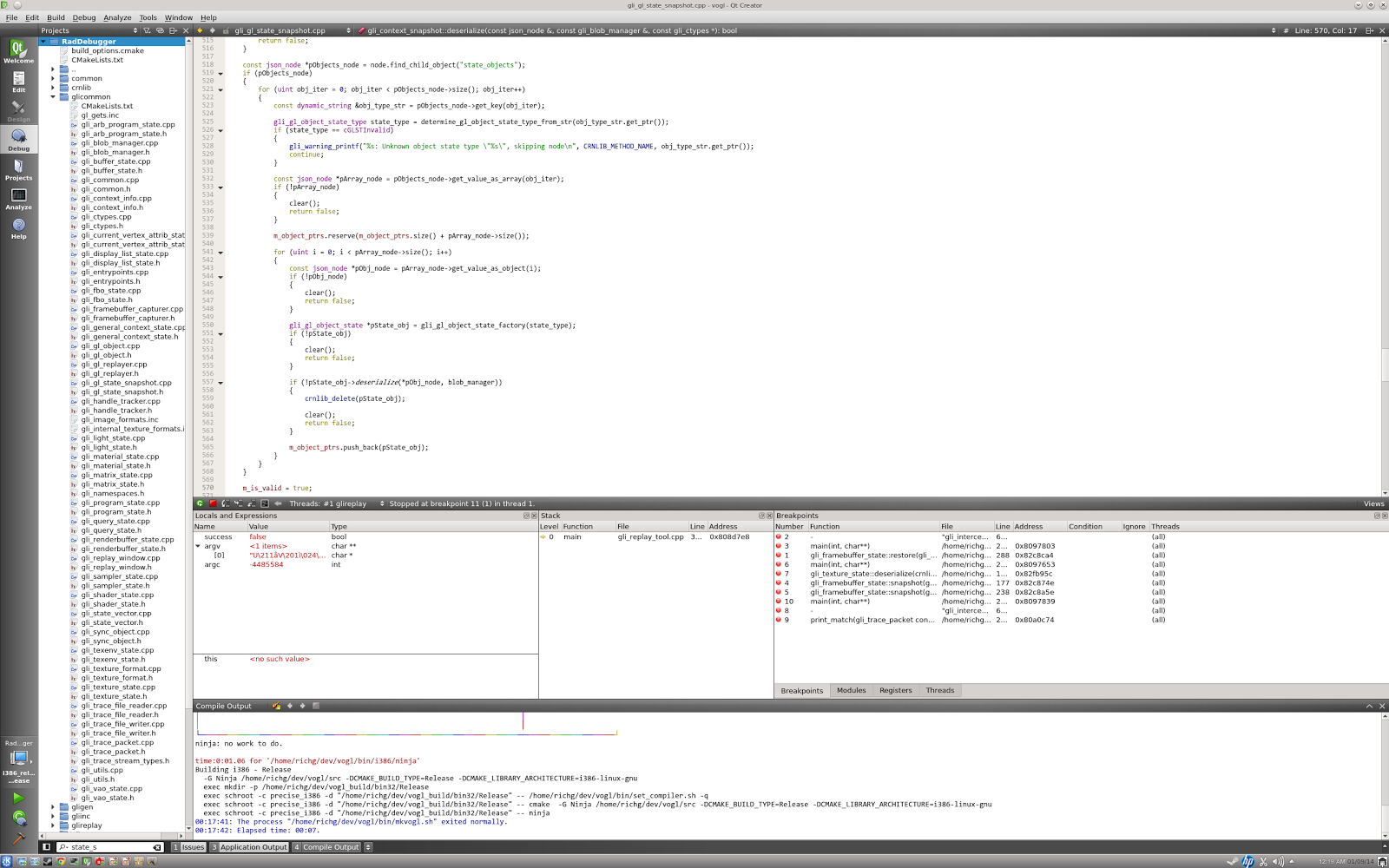Click the debugger Continue icon
Image resolution: width=1389 pixels, height=868 pixels.
coord(200,503)
